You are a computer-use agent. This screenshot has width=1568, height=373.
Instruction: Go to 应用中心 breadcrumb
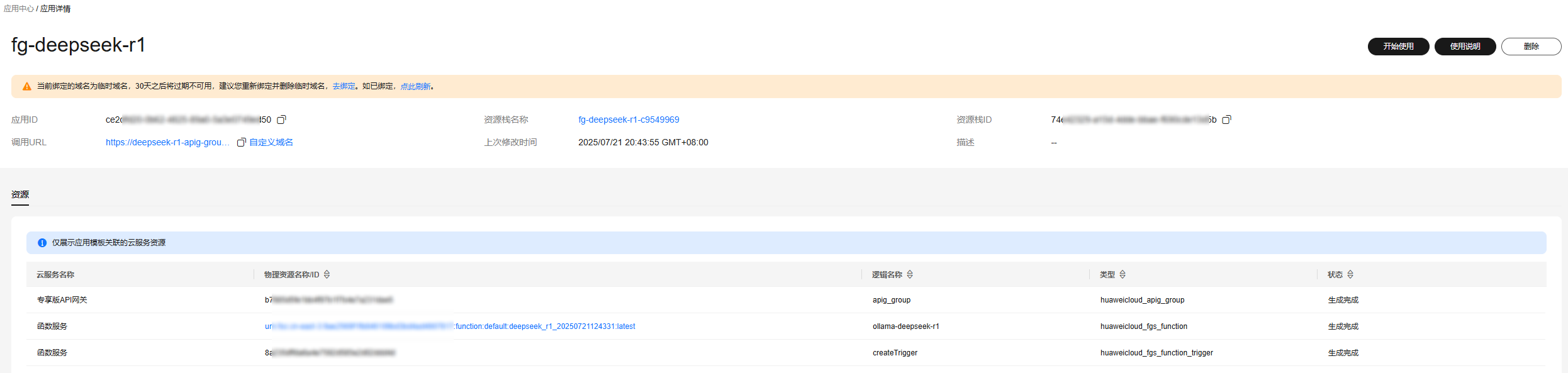tap(19, 9)
